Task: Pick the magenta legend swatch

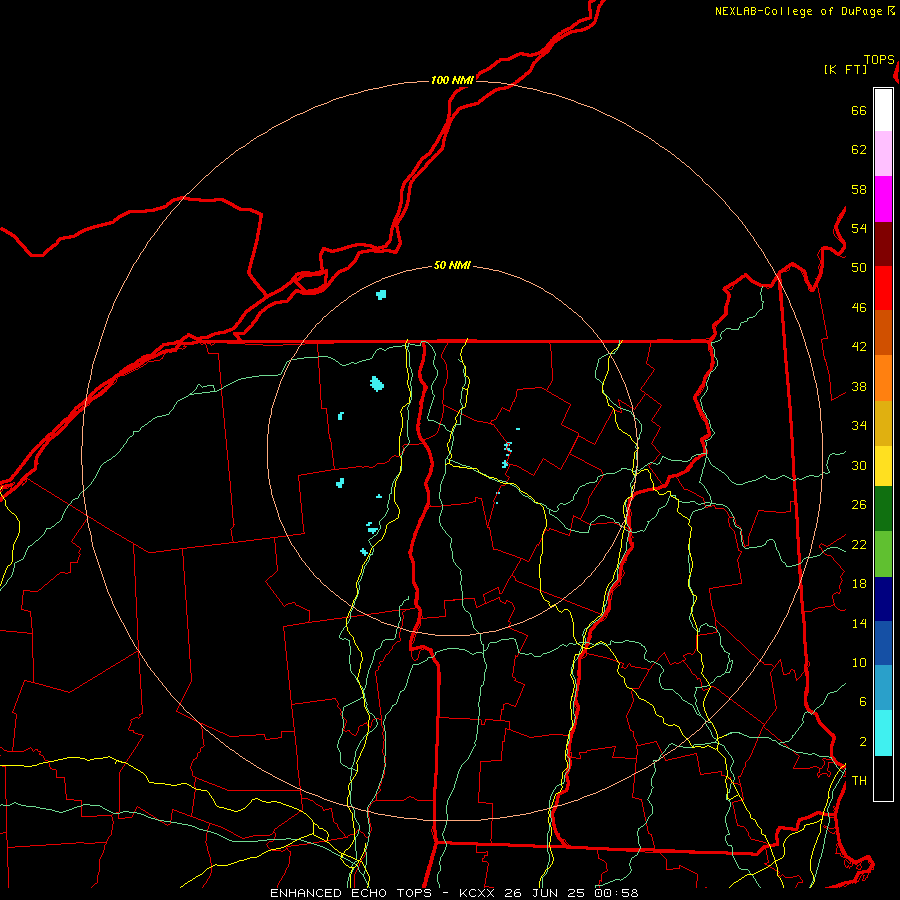Action: pyautogui.click(x=883, y=199)
